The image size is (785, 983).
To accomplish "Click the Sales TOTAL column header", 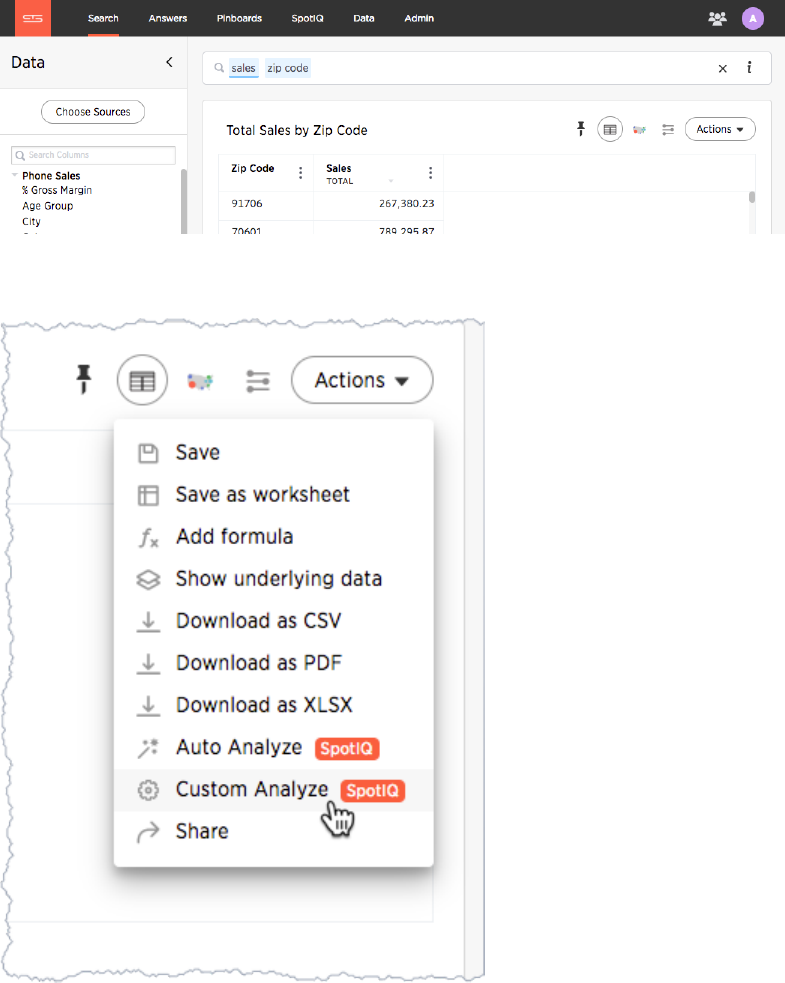I will pyautogui.click(x=339, y=174).
